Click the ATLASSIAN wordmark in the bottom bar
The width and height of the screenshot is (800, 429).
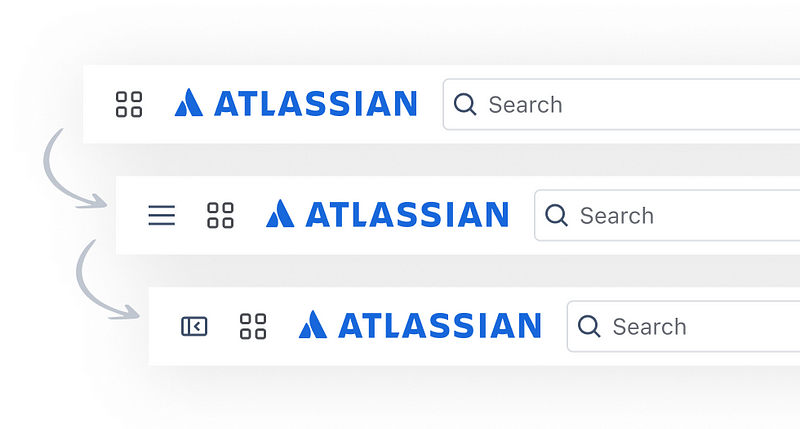(x=440, y=325)
